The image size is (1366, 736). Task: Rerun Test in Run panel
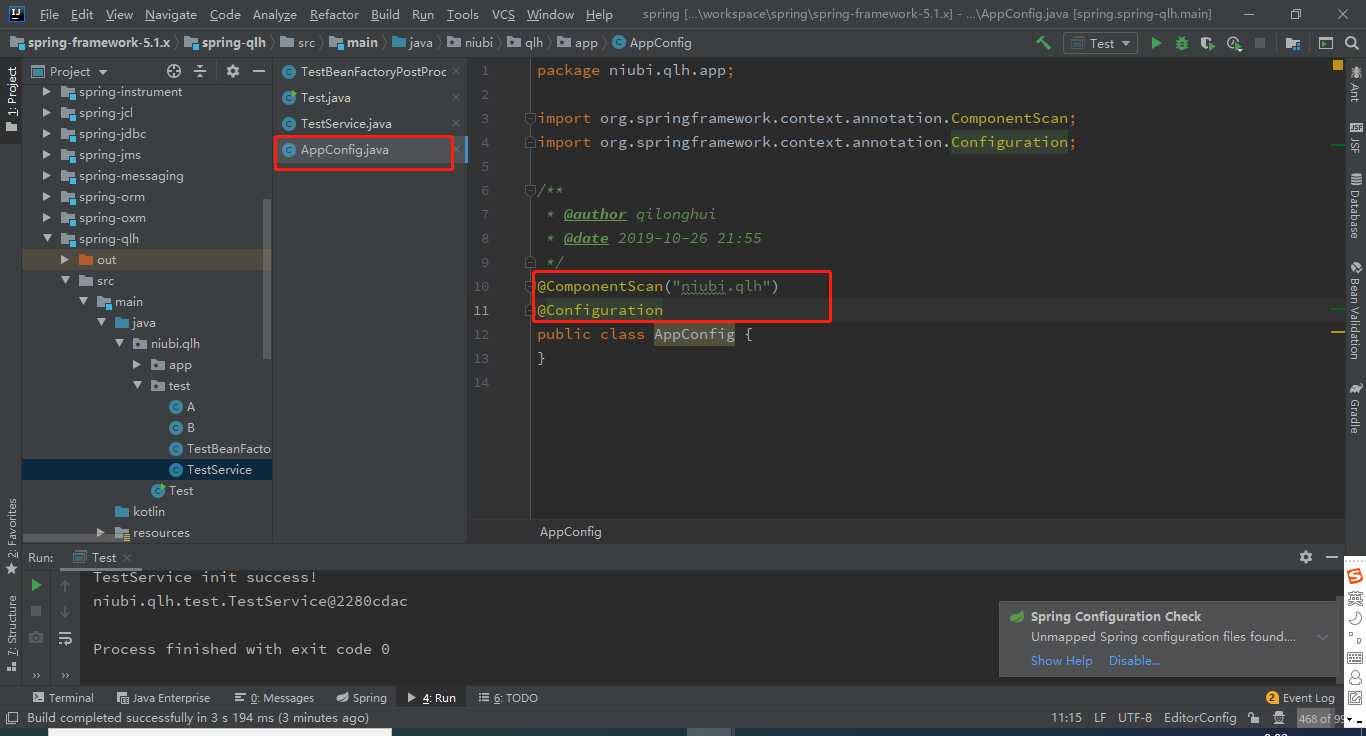[36, 585]
